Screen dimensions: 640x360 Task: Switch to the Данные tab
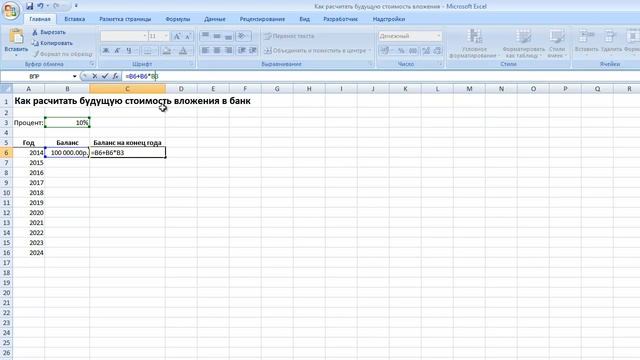(215, 19)
